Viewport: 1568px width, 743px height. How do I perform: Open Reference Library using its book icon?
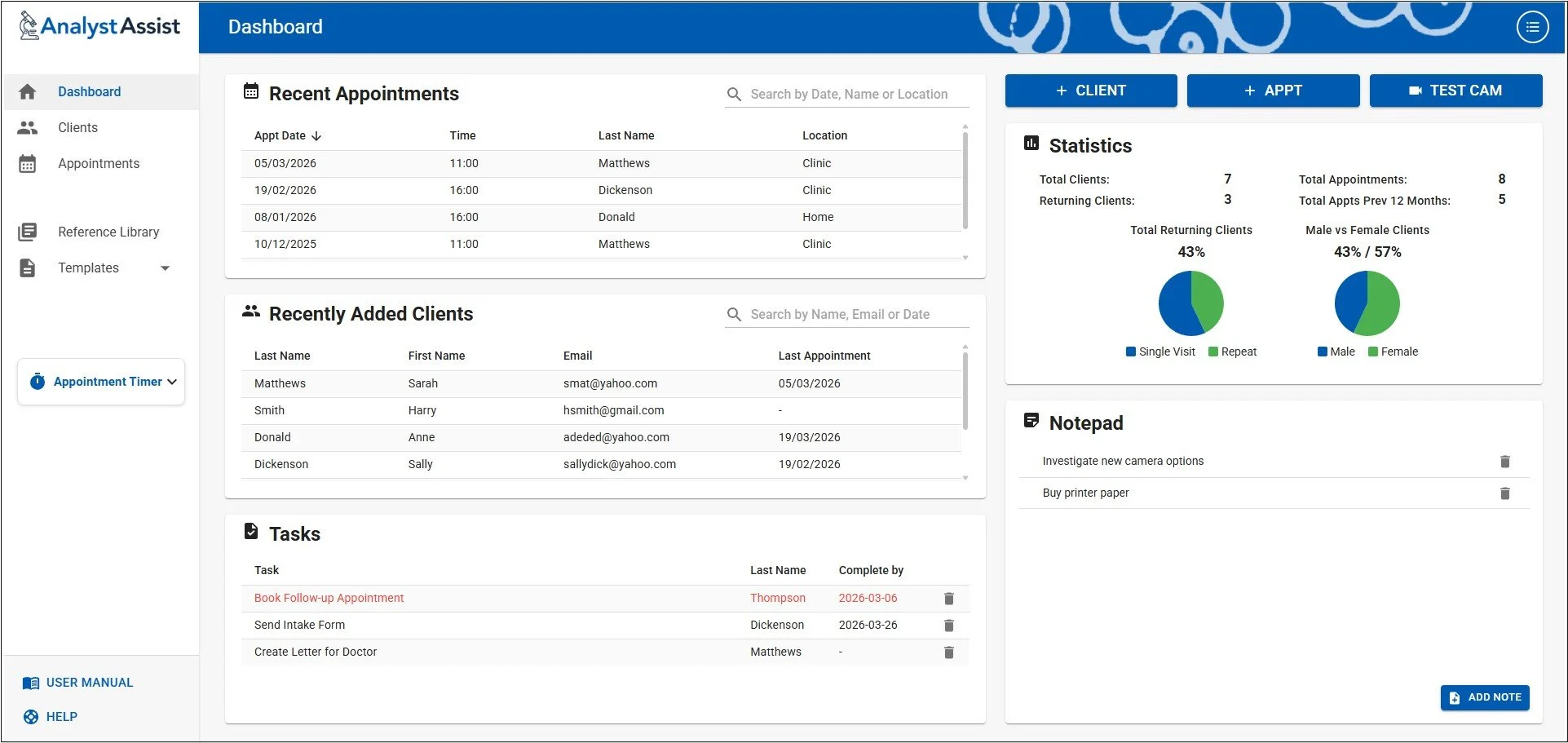coord(27,232)
